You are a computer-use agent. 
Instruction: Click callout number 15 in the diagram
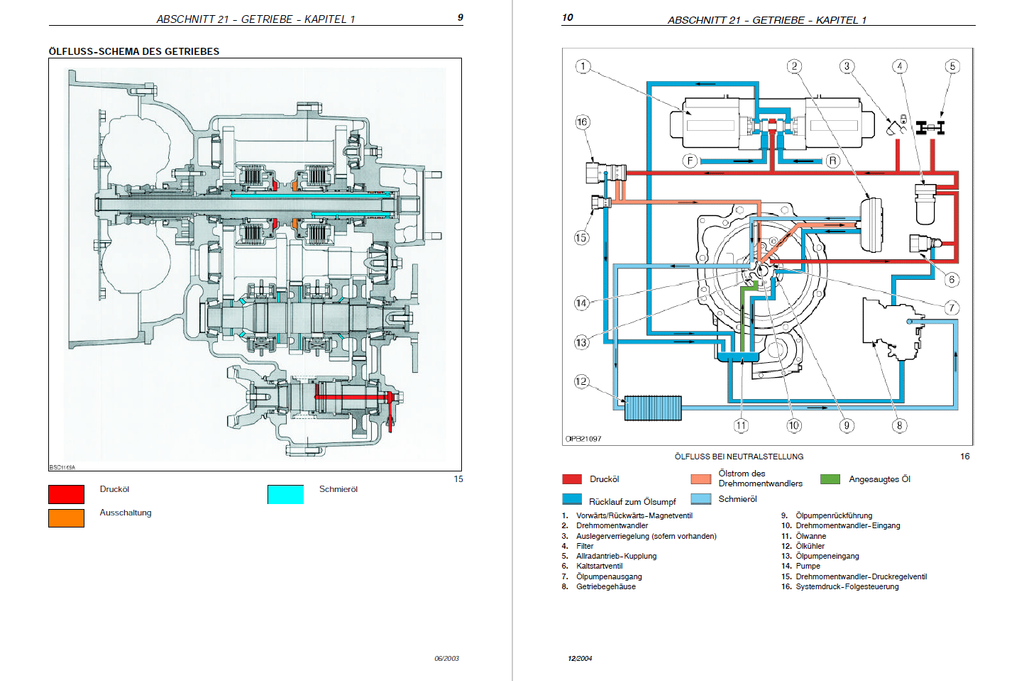581,238
